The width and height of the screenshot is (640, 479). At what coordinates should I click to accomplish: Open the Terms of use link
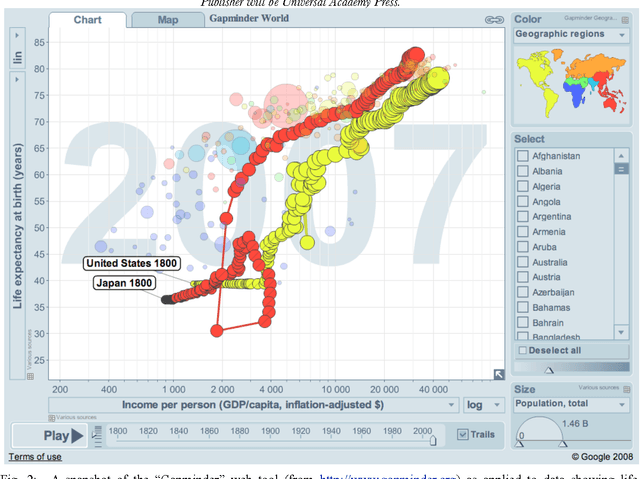(34, 456)
